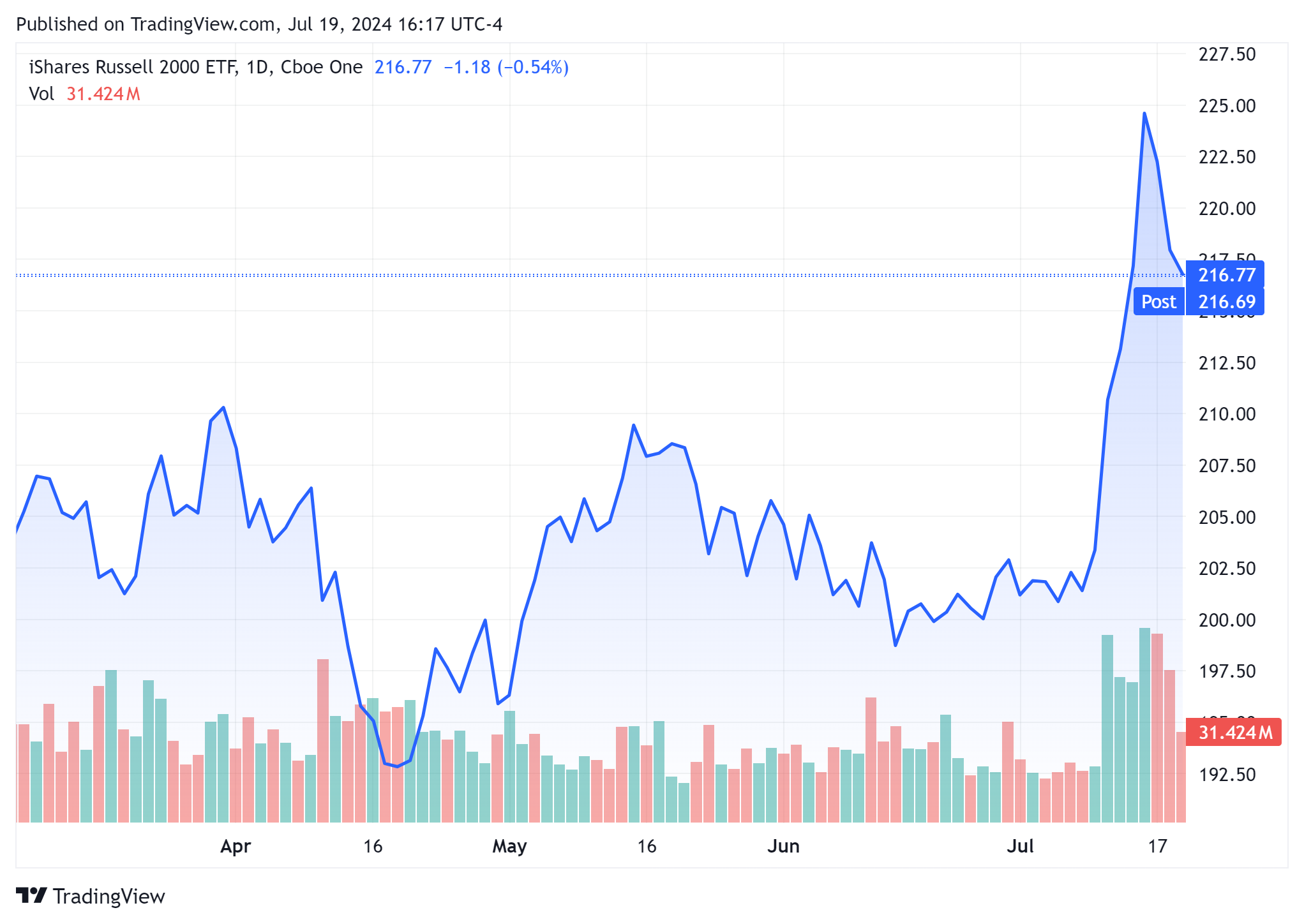Click the Jun label on time axis
Image resolution: width=1304 pixels, height=924 pixels.
(x=783, y=846)
